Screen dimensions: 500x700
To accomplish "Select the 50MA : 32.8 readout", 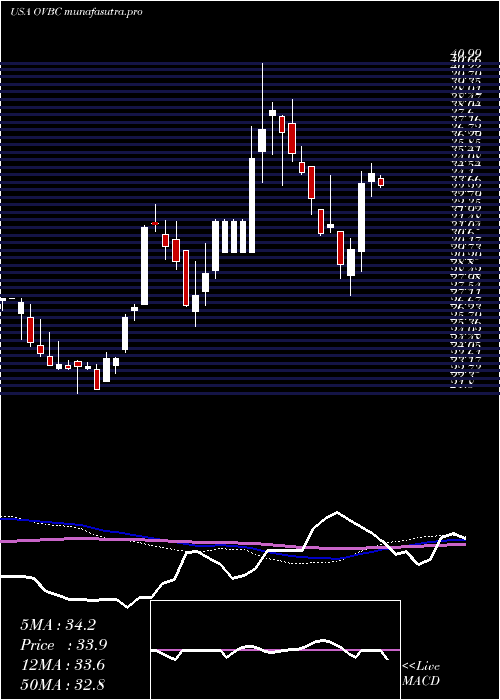I will tap(62, 685).
